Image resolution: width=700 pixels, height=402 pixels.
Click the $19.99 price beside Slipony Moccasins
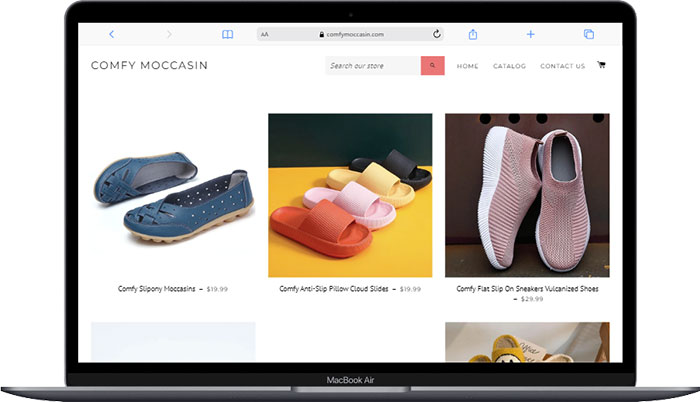217,289
